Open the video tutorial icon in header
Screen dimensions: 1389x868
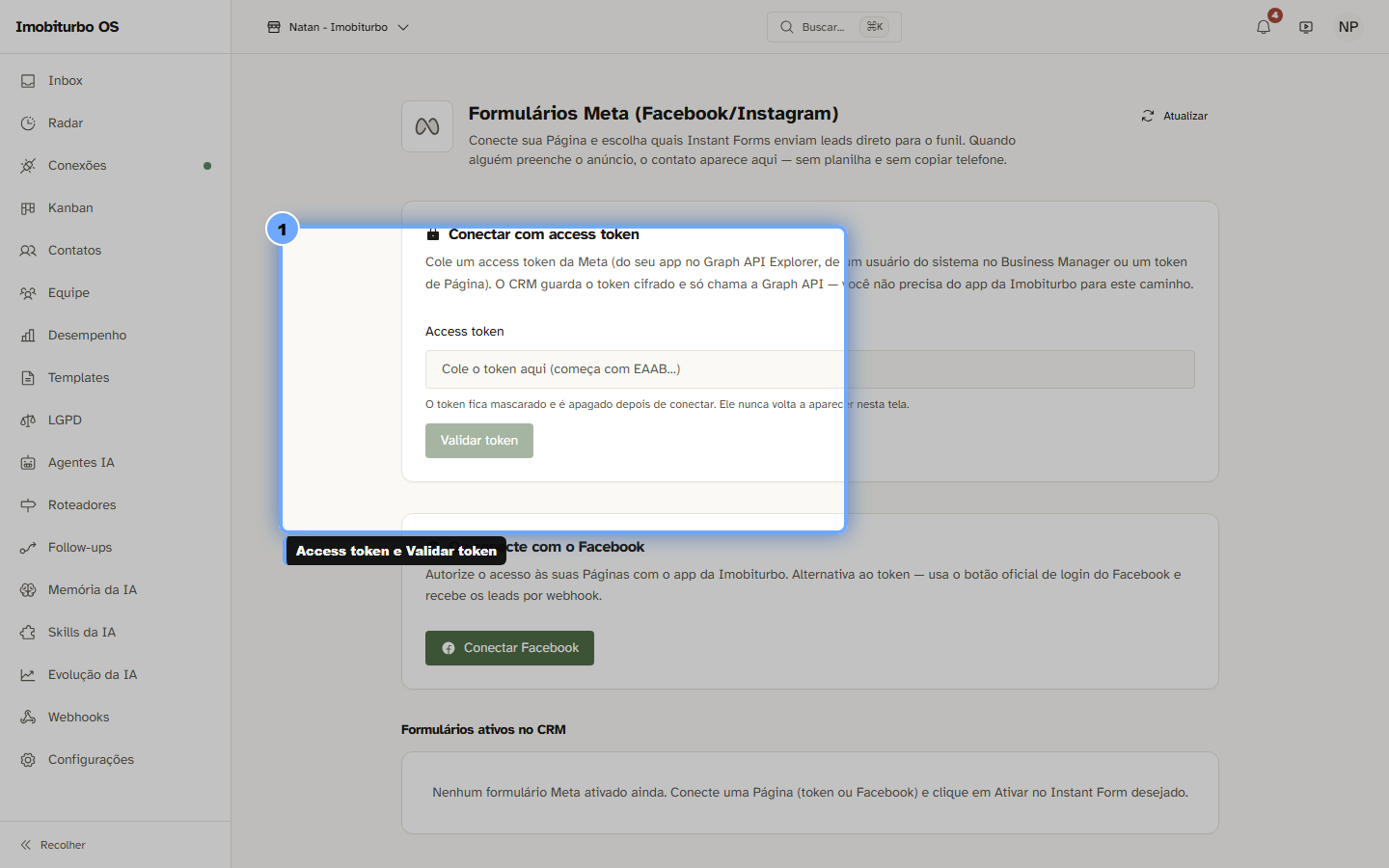pyautogui.click(x=1306, y=27)
